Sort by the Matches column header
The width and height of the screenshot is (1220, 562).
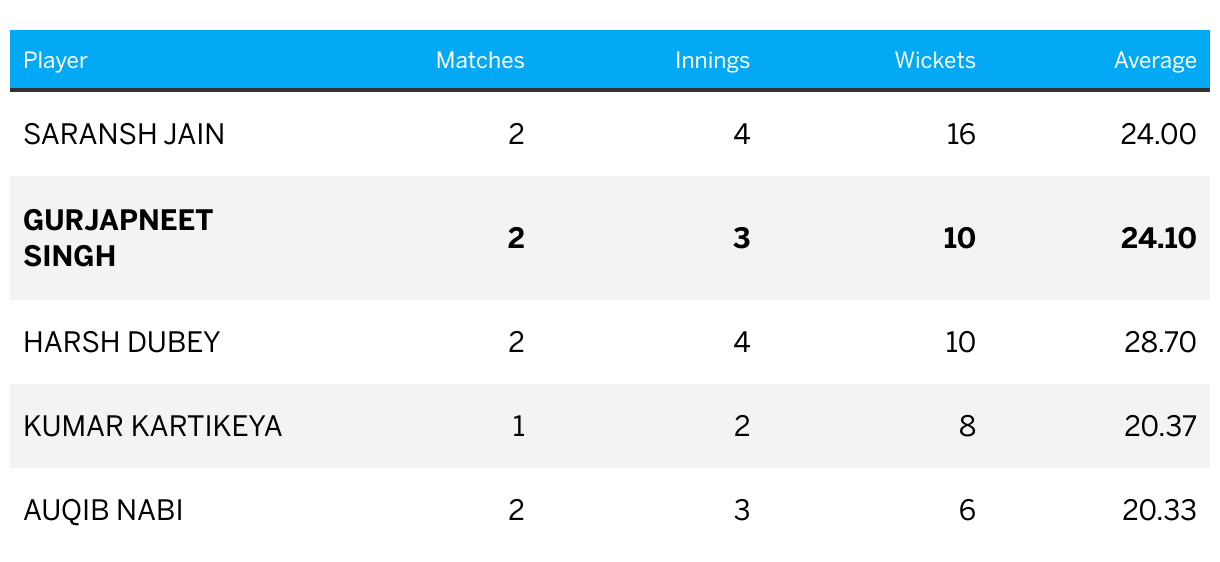click(480, 60)
